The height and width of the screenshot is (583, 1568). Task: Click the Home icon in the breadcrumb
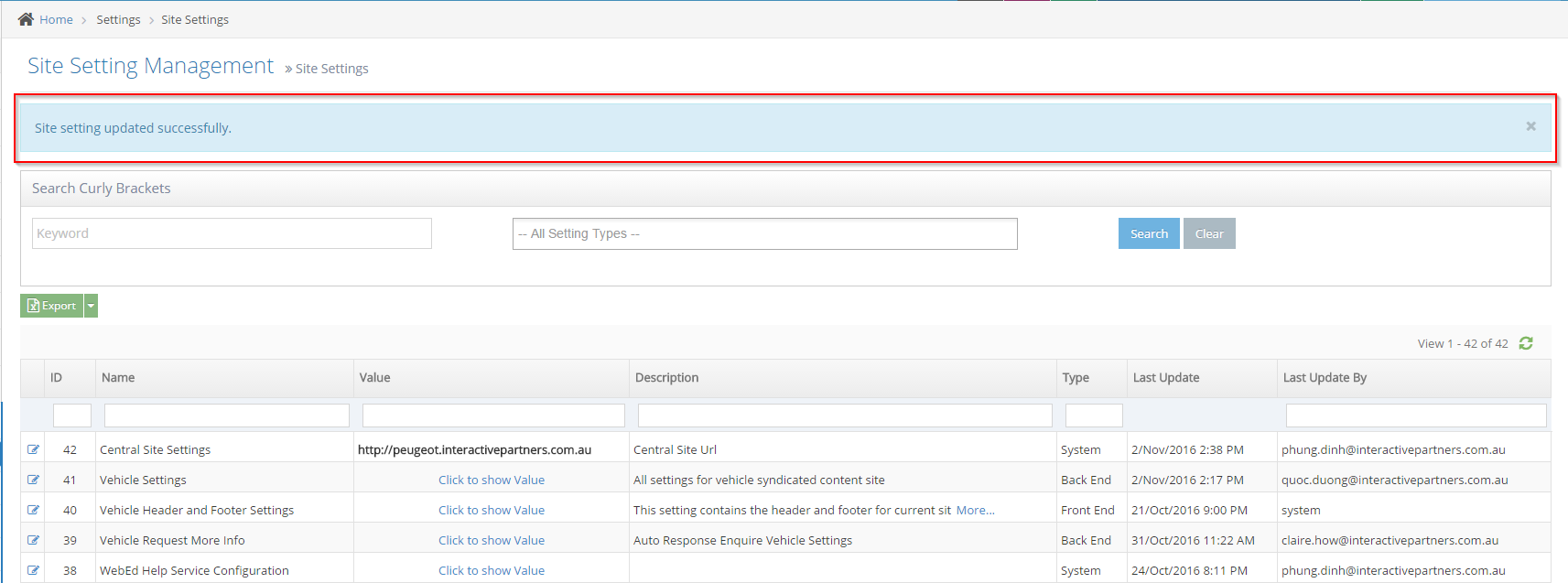(26, 19)
